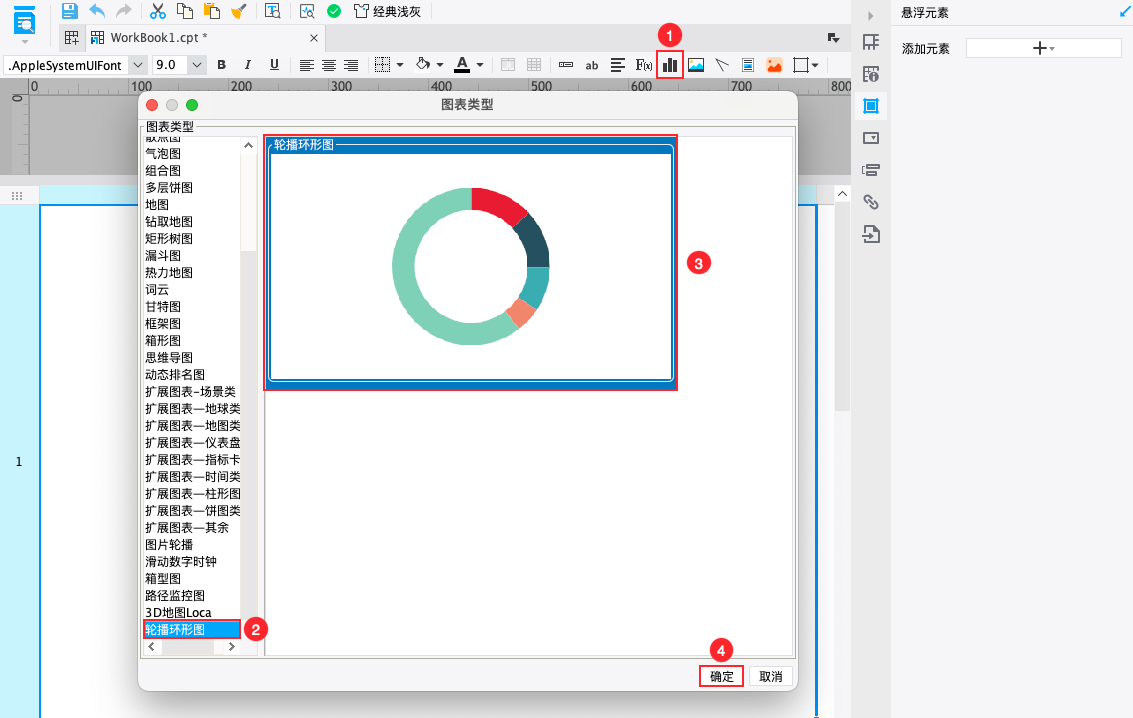Select 词云 in chart type list
This screenshot has height=718, width=1133.
[x=157, y=290]
